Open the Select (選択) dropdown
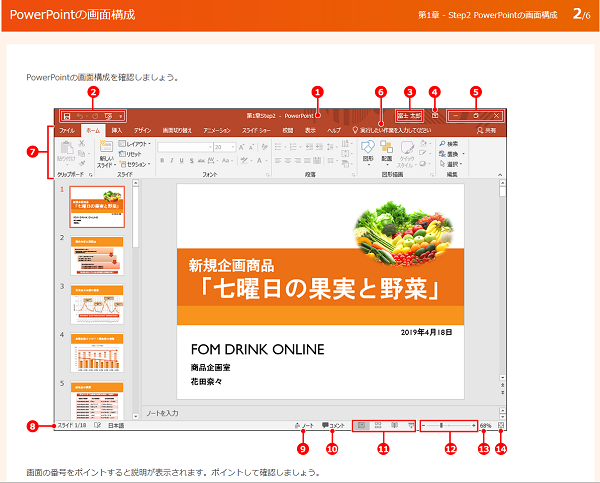The image size is (600, 483). pos(451,164)
